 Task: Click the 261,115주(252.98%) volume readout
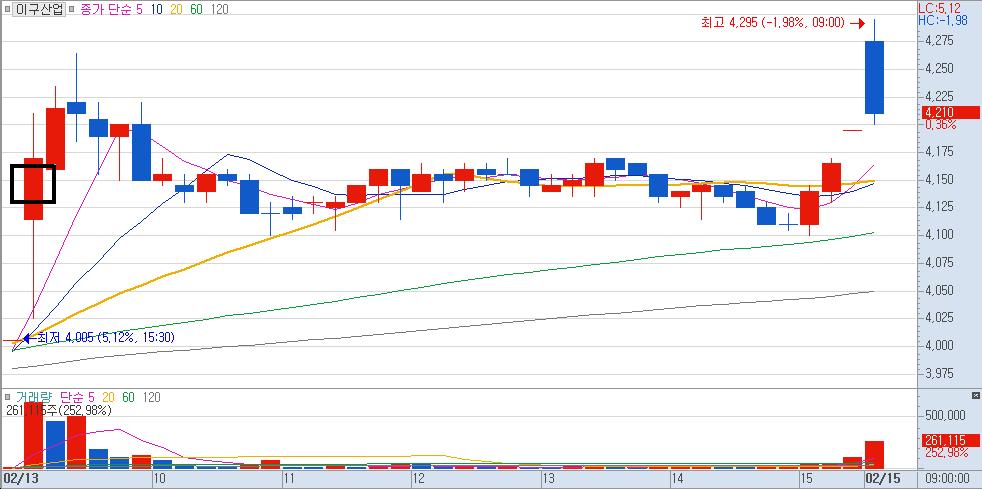point(58,411)
